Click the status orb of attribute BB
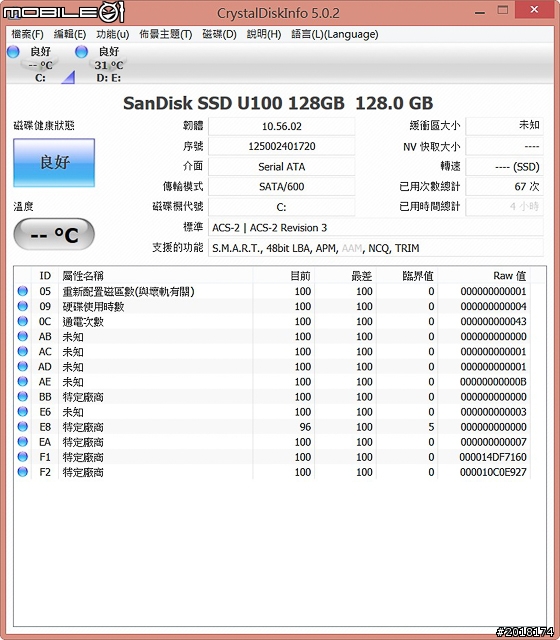The height and width of the screenshot is (640, 560). [x=23, y=397]
